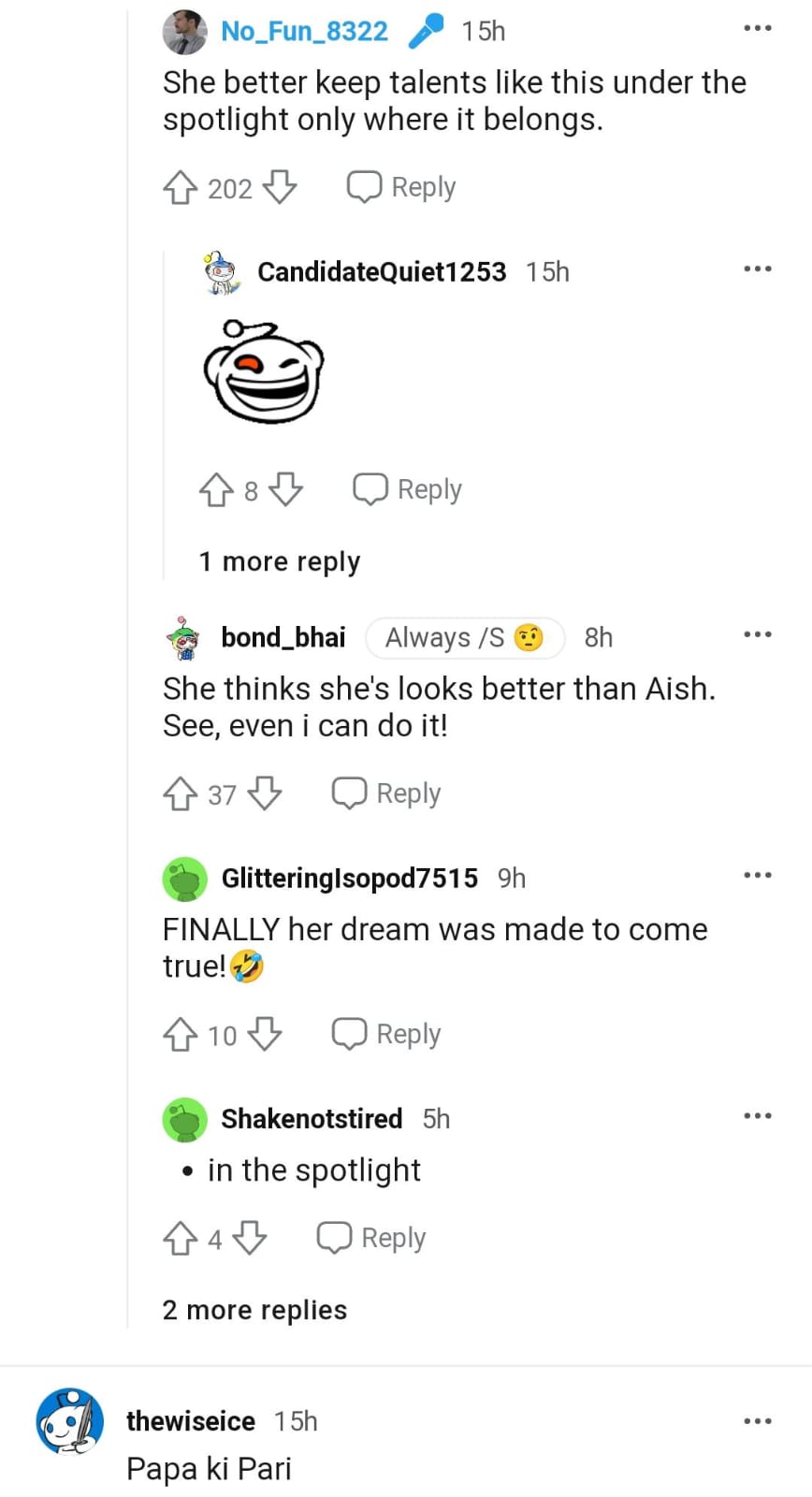Upvote bond_bhai's comment
Image resolution: width=812 pixels, height=1497 pixels.
coord(181,793)
